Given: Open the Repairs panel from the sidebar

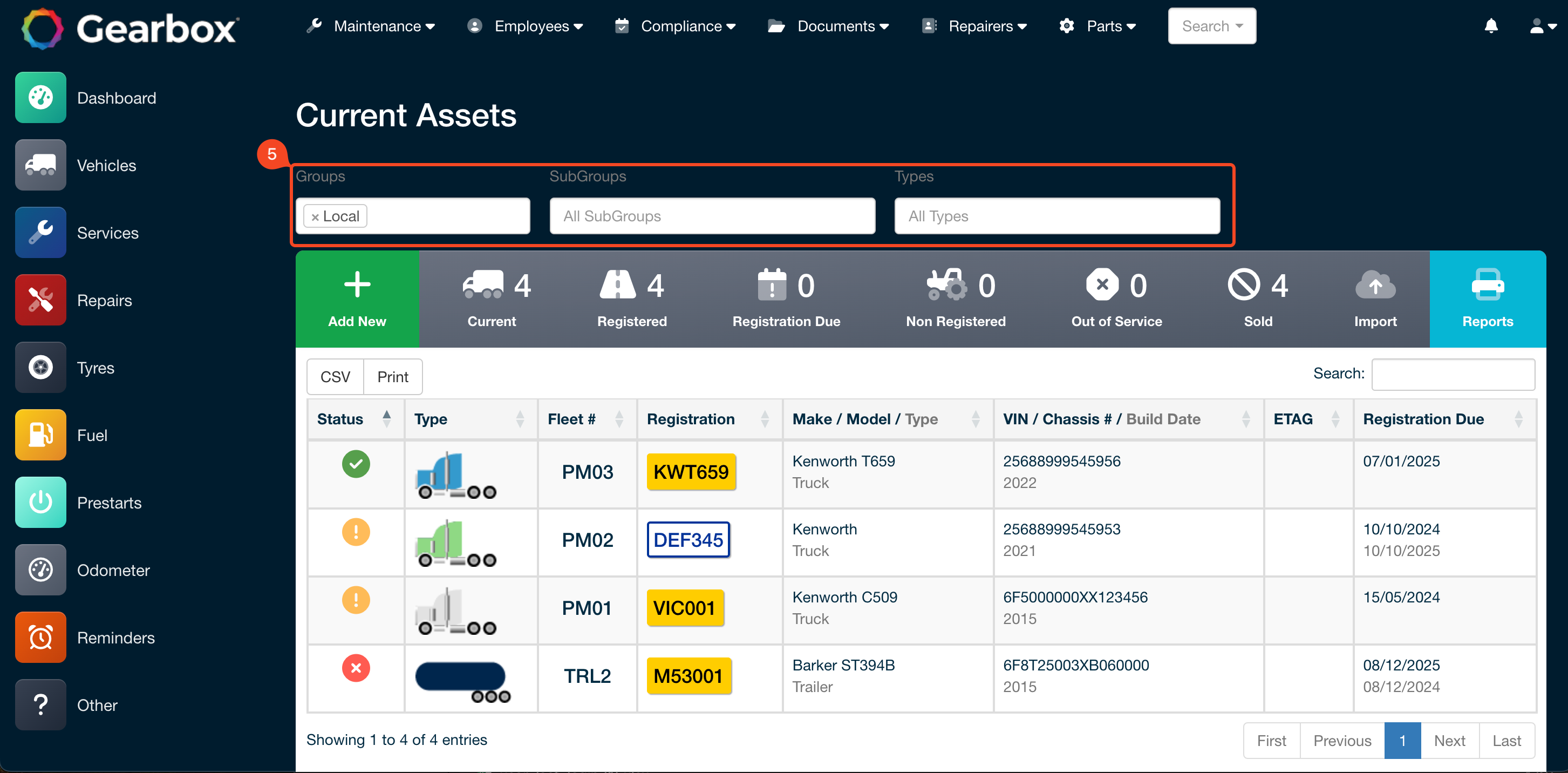Looking at the screenshot, I should (x=40, y=300).
